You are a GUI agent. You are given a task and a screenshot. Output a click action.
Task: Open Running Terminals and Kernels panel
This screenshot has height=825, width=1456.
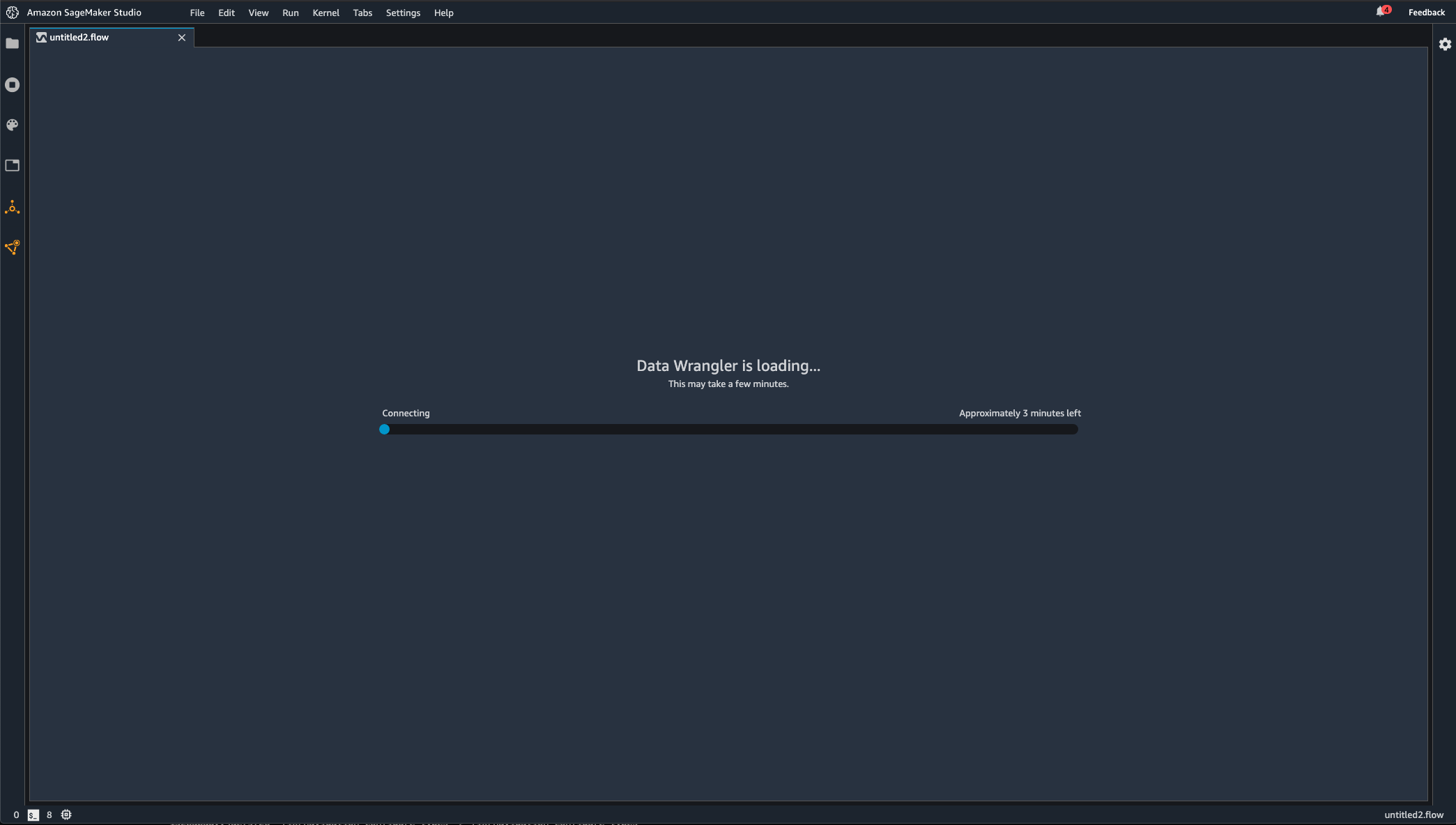tap(12, 85)
